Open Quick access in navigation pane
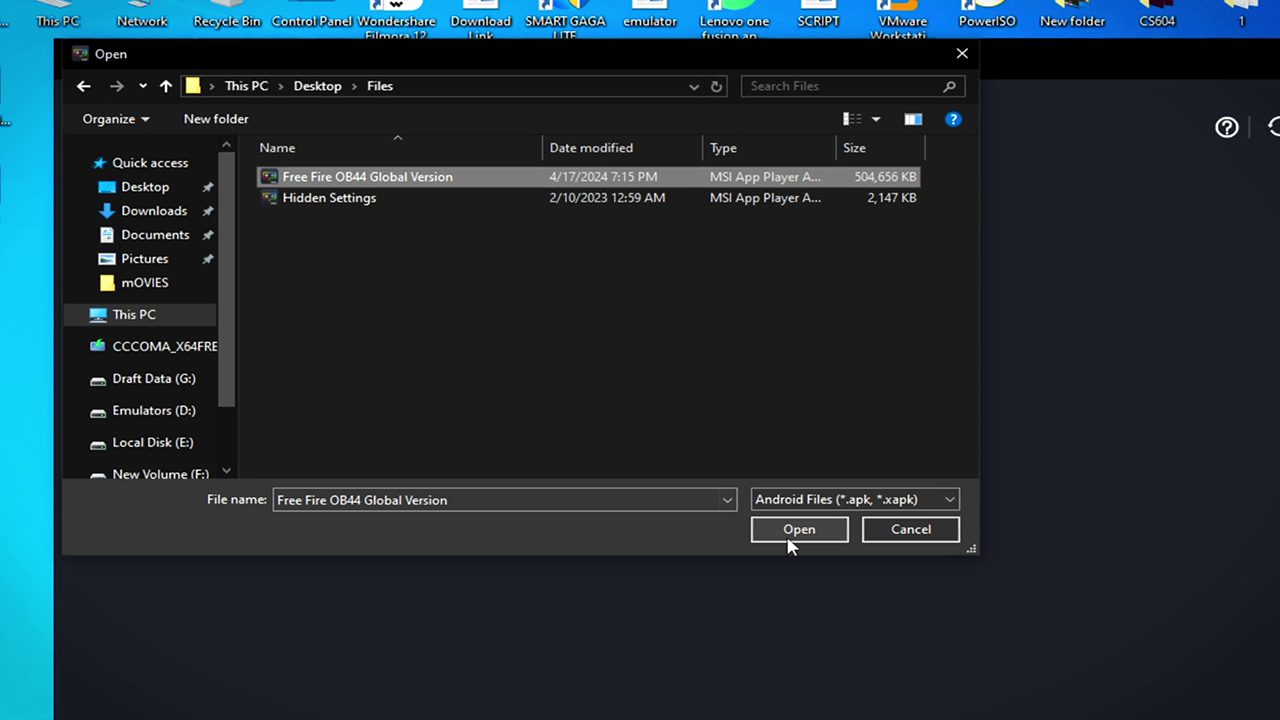Screen dimensions: 1280x720 tap(150, 163)
